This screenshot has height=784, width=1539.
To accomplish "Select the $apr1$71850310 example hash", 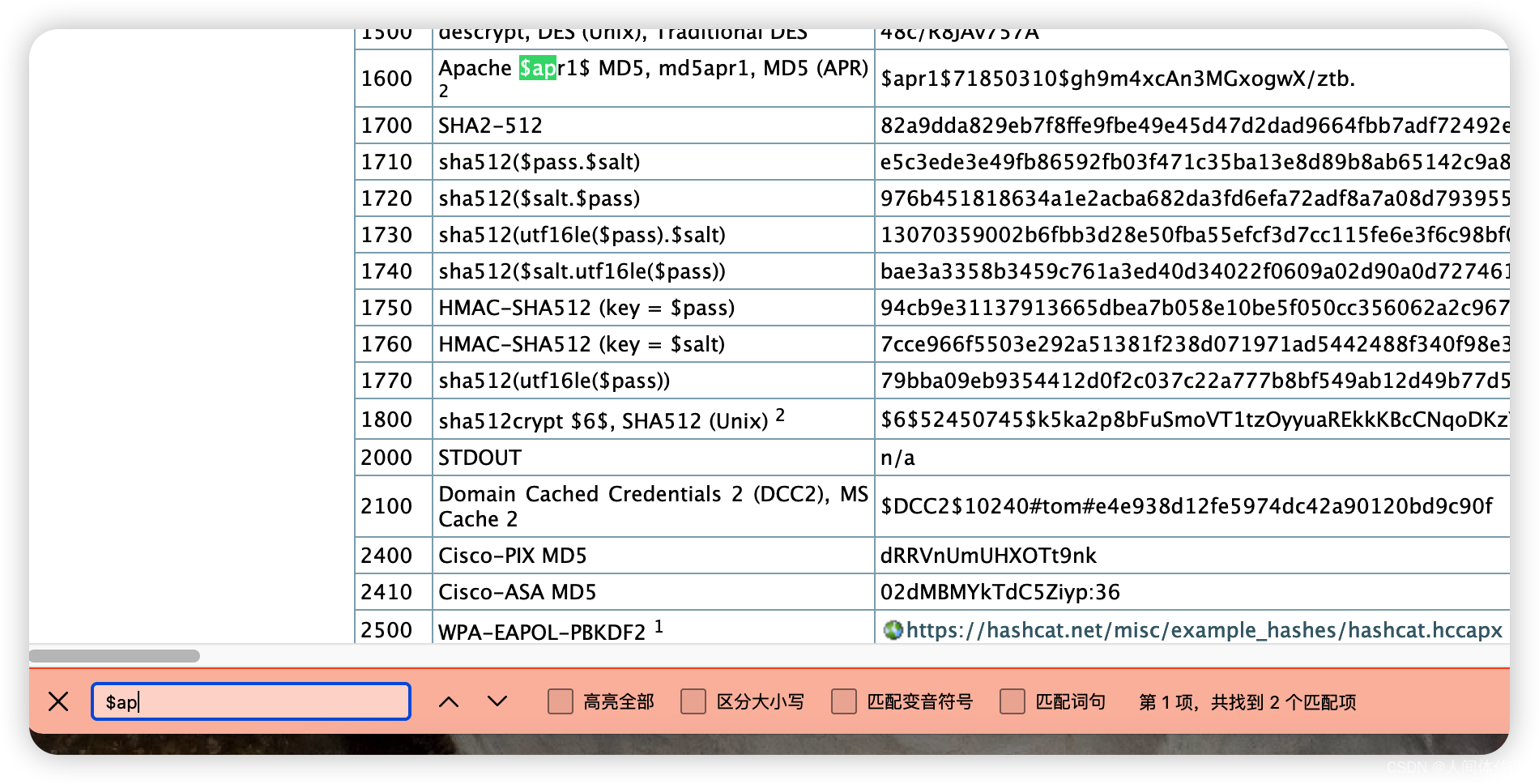I will (1118, 79).
